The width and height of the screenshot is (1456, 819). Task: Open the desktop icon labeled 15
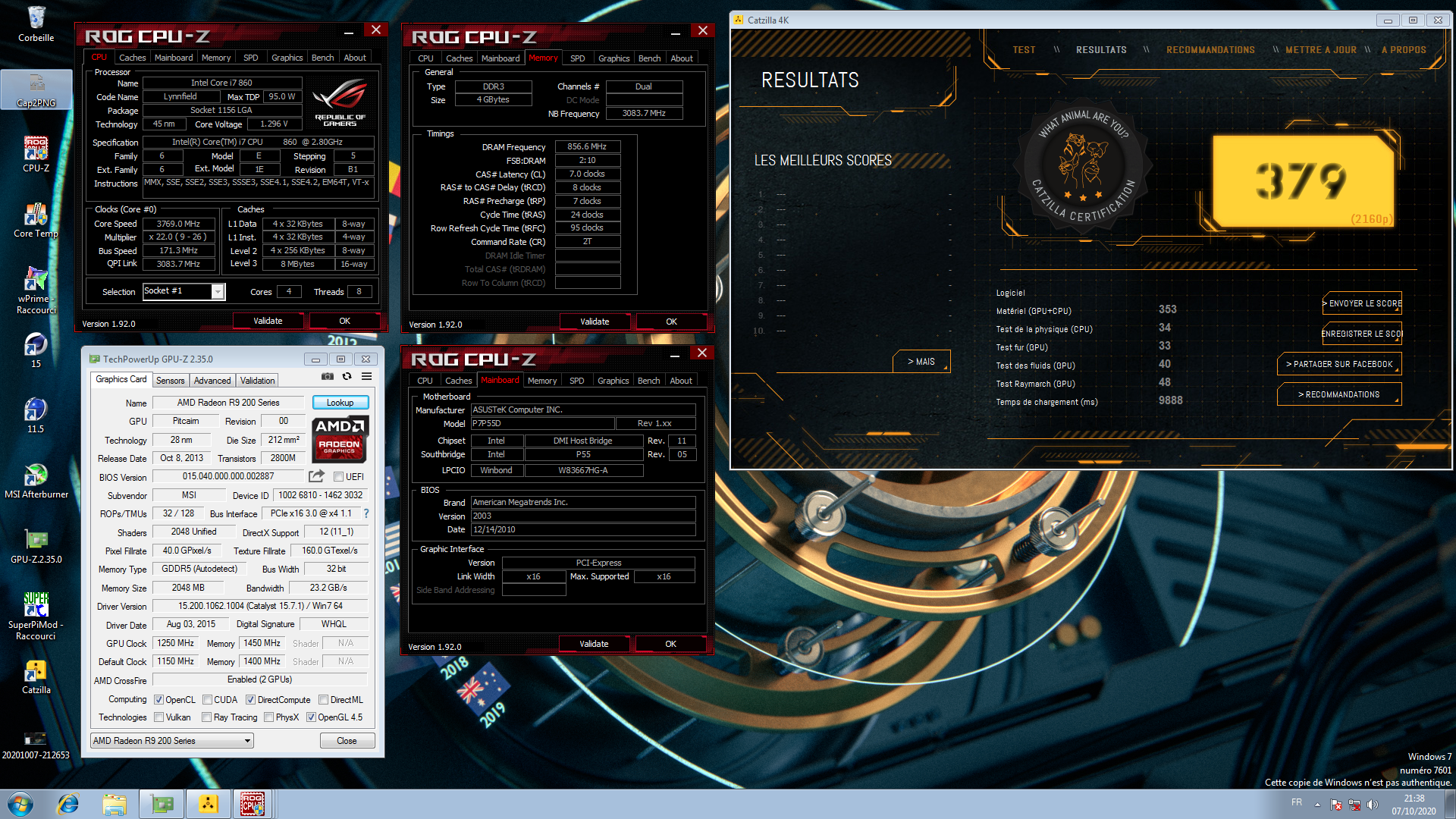tap(36, 350)
